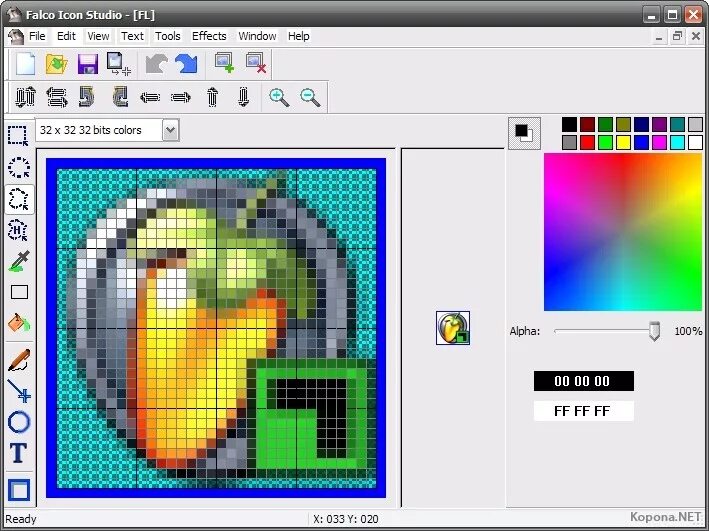Shift image up
Viewport: 709px width, 531px height.
pos(212,96)
